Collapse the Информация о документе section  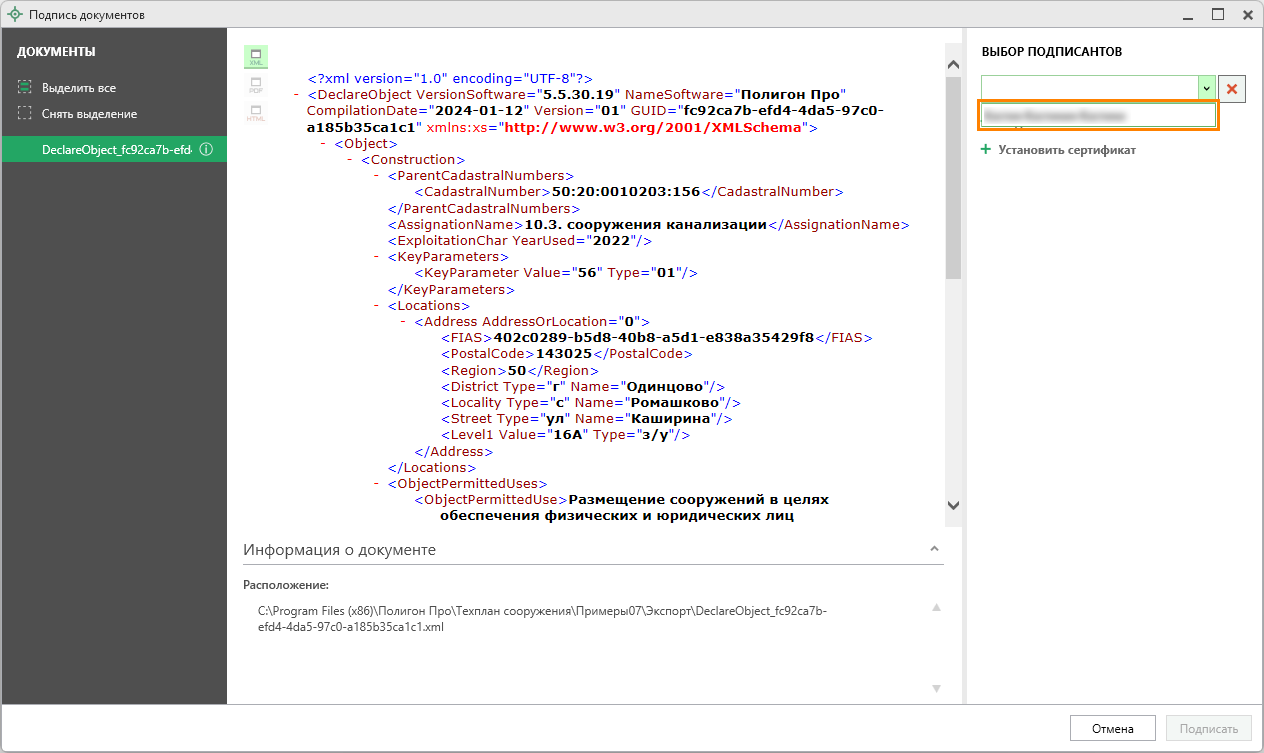pos(934,549)
